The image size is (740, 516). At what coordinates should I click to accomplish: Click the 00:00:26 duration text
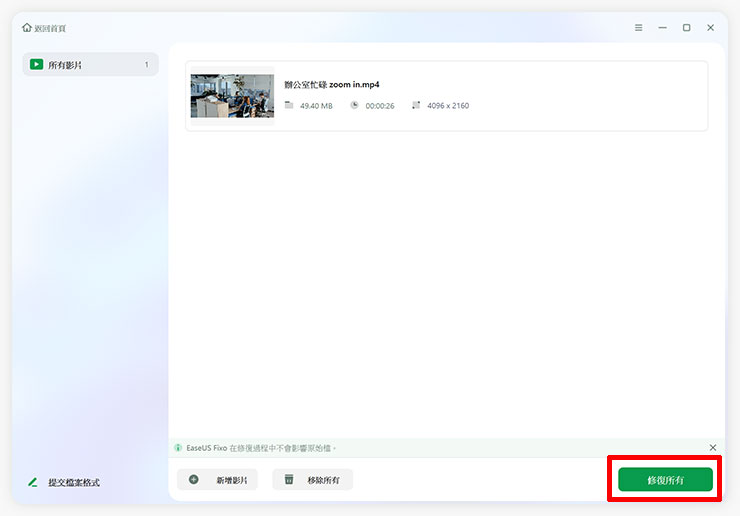tap(380, 106)
